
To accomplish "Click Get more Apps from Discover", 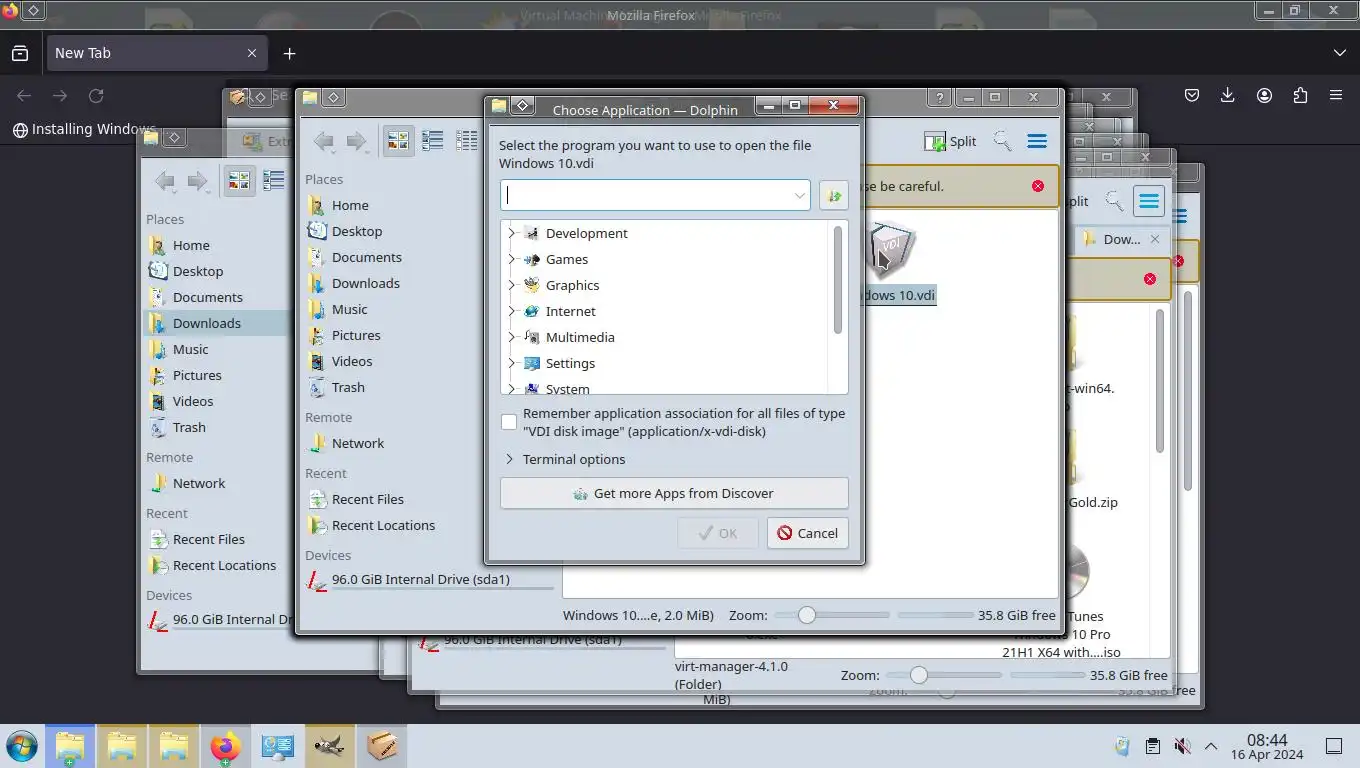I will click(674, 493).
